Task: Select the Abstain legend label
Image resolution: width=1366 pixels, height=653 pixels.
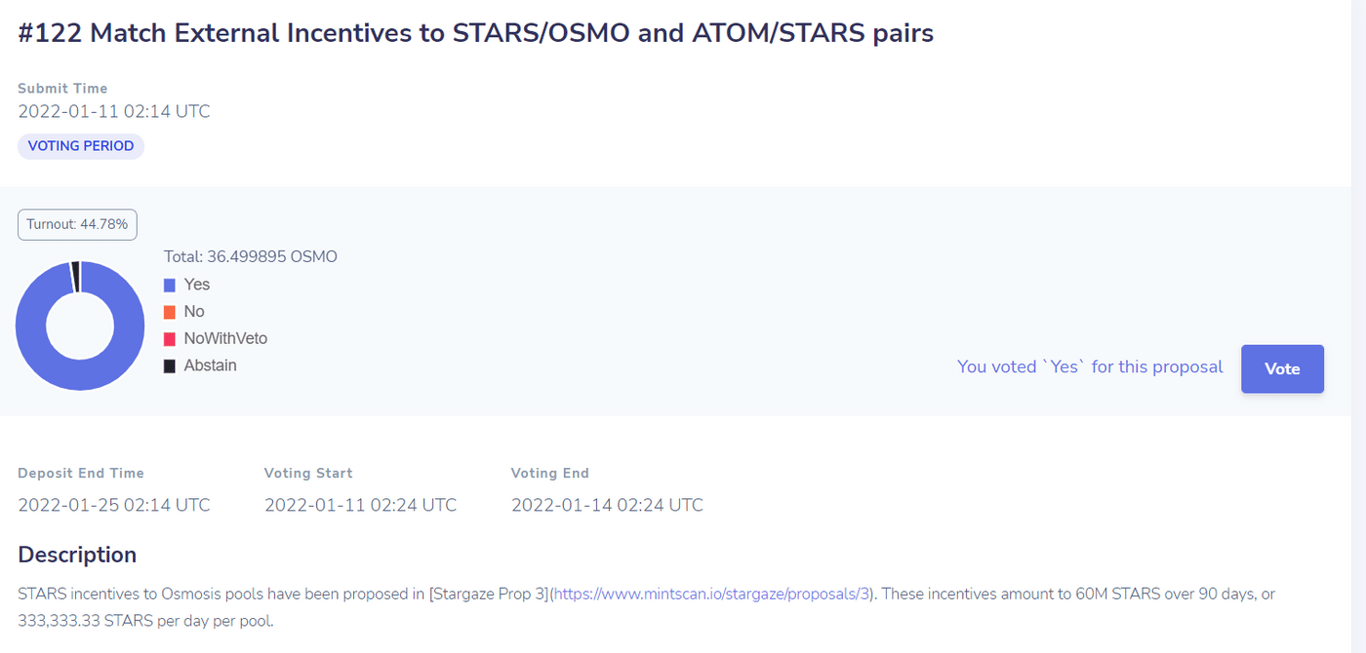Action: tap(210, 366)
